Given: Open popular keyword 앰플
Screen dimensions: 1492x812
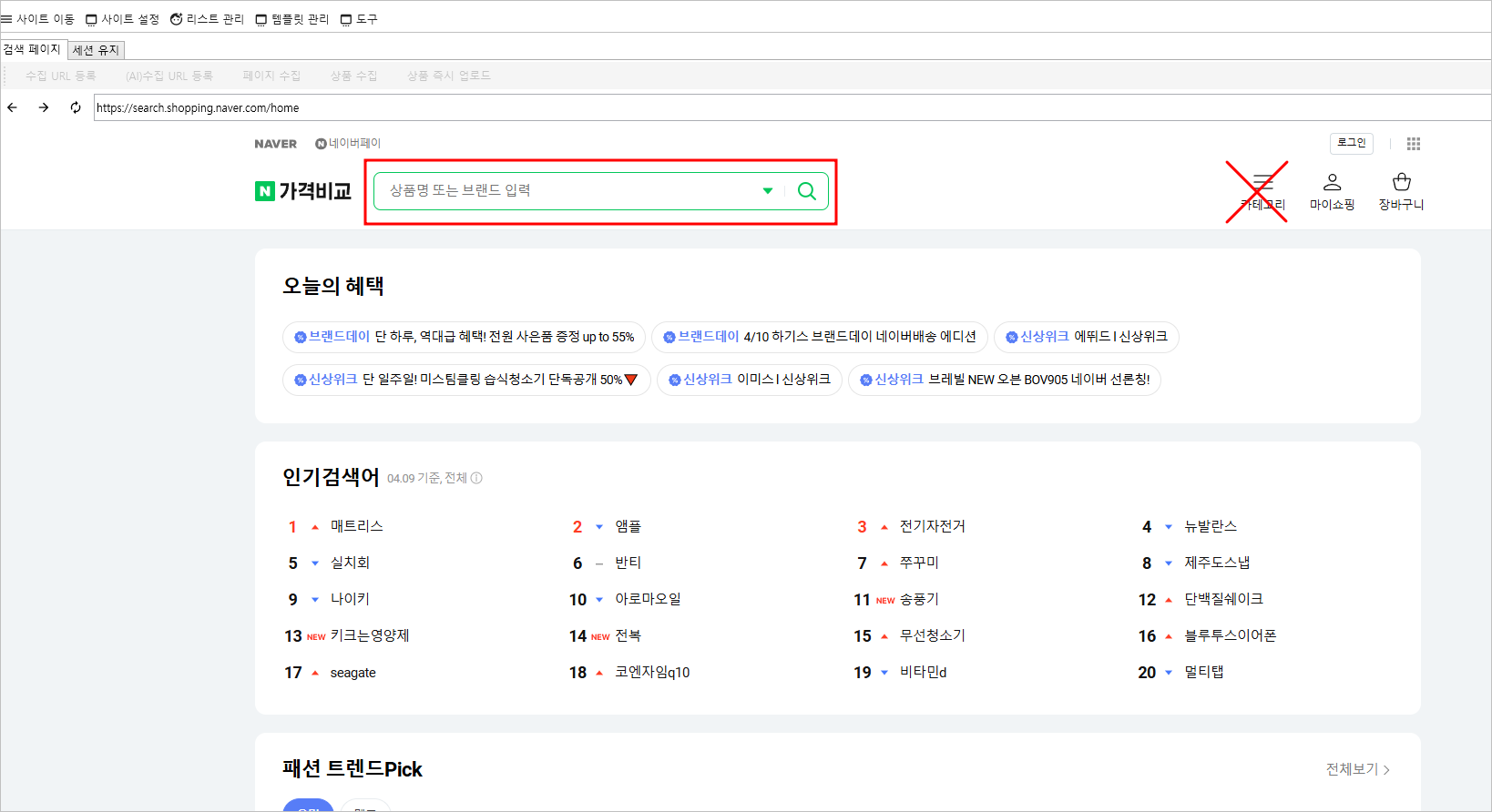Looking at the screenshot, I should 628,526.
